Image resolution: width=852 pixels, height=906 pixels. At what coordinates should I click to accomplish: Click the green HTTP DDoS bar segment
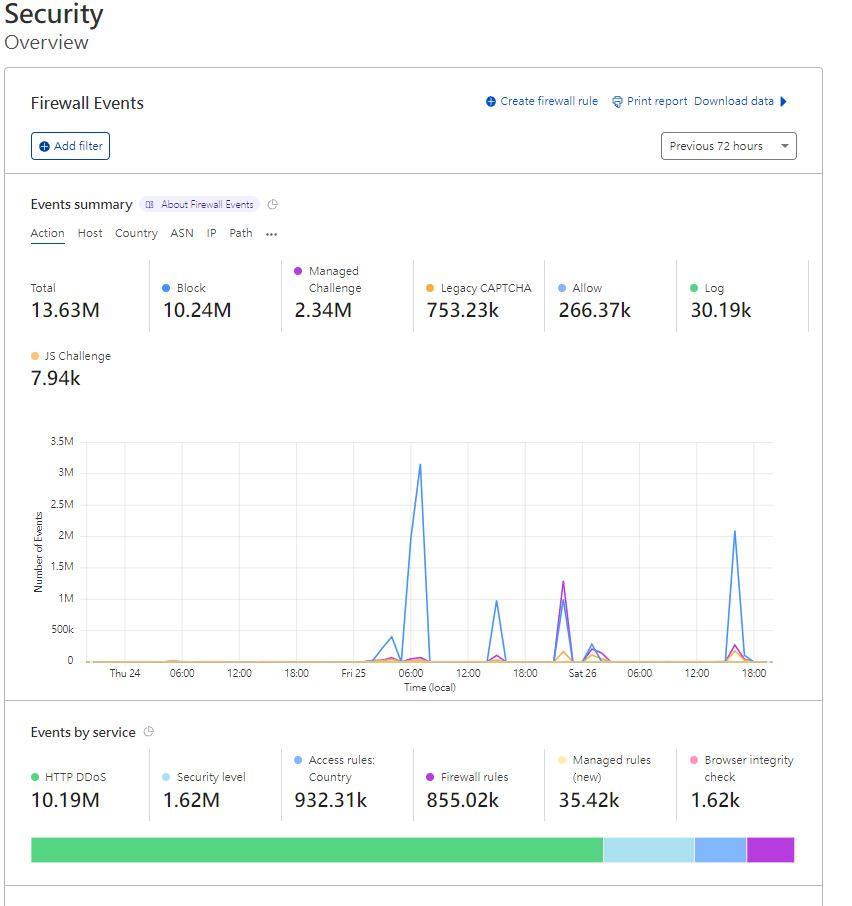pyautogui.click(x=316, y=850)
